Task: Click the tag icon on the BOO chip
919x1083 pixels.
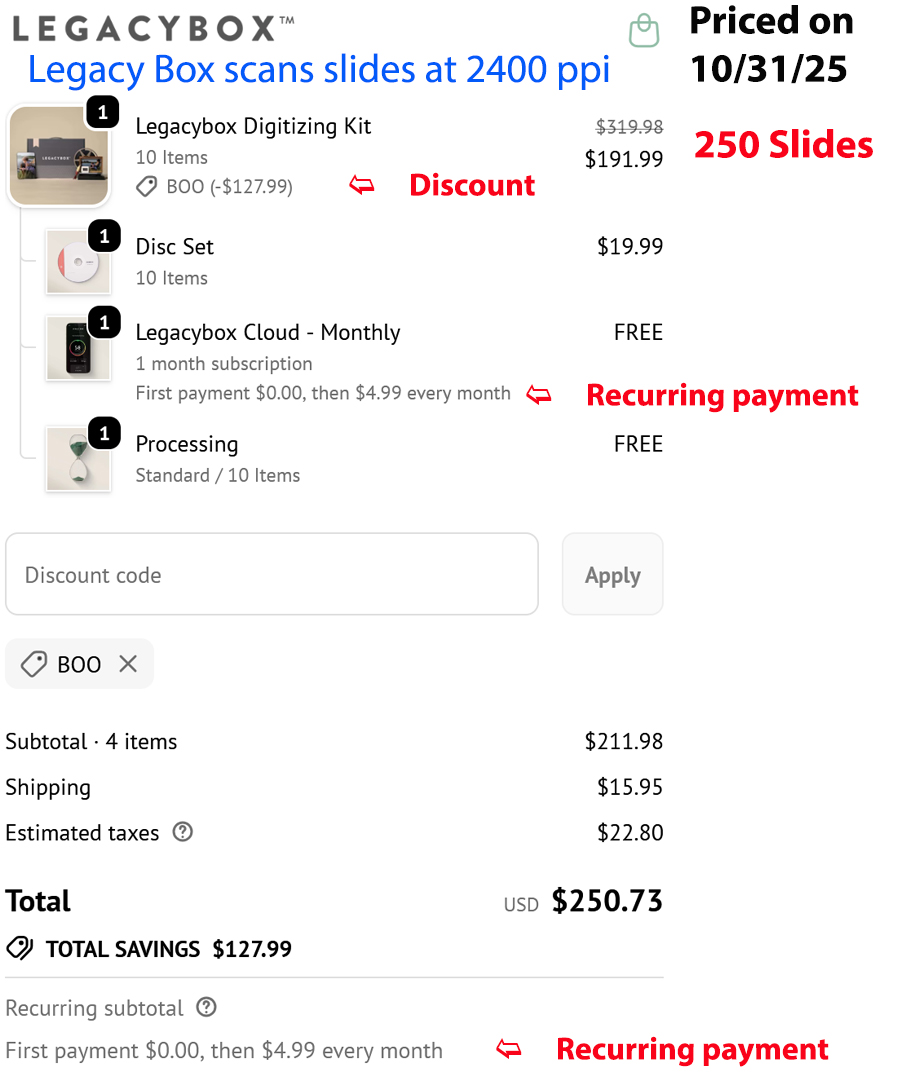Action: (x=33, y=663)
